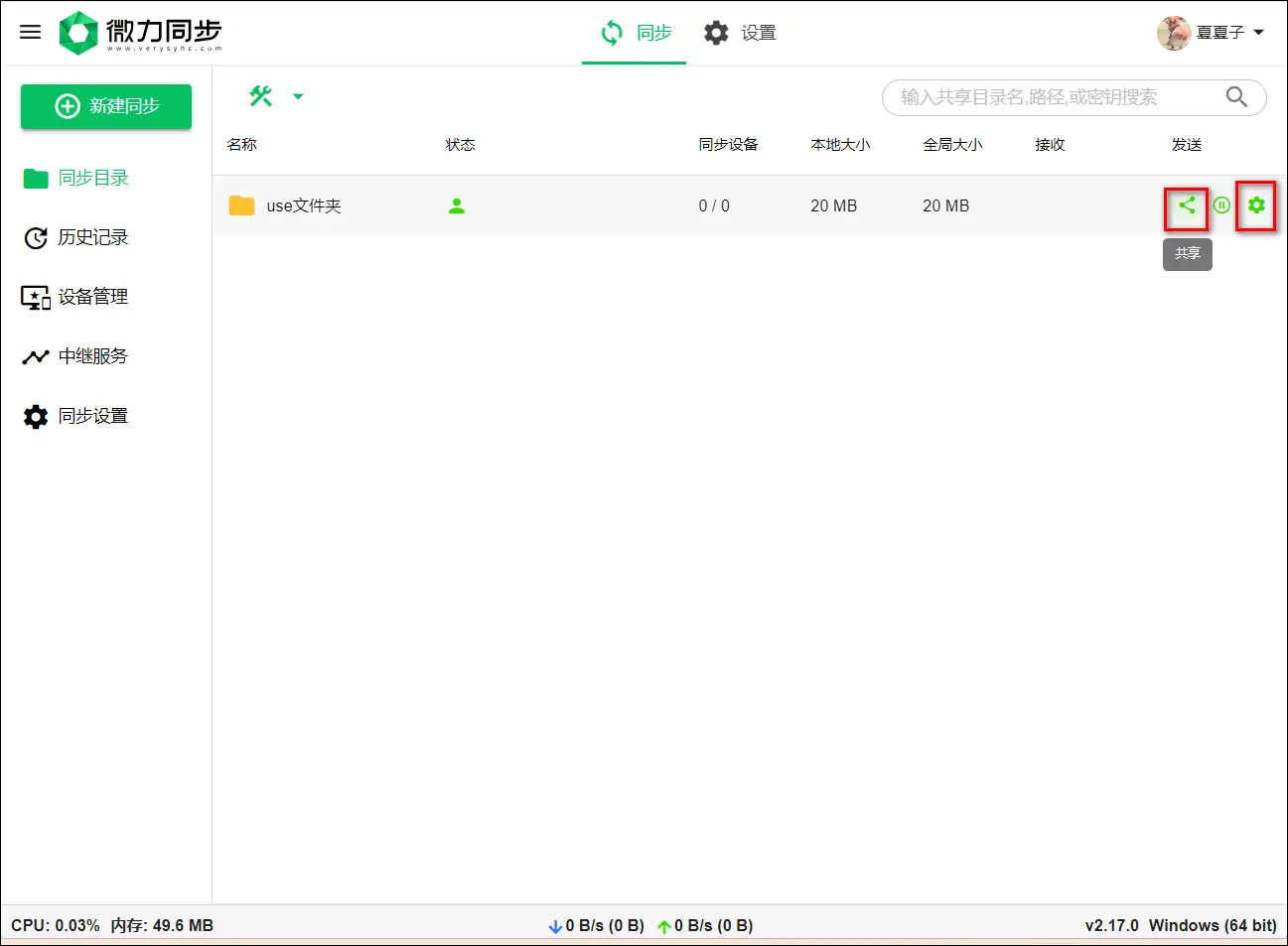Click the share icon for use文件夹
Image resolution: width=1288 pixels, height=946 pixels.
pyautogui.click(x=1187, y=205)
